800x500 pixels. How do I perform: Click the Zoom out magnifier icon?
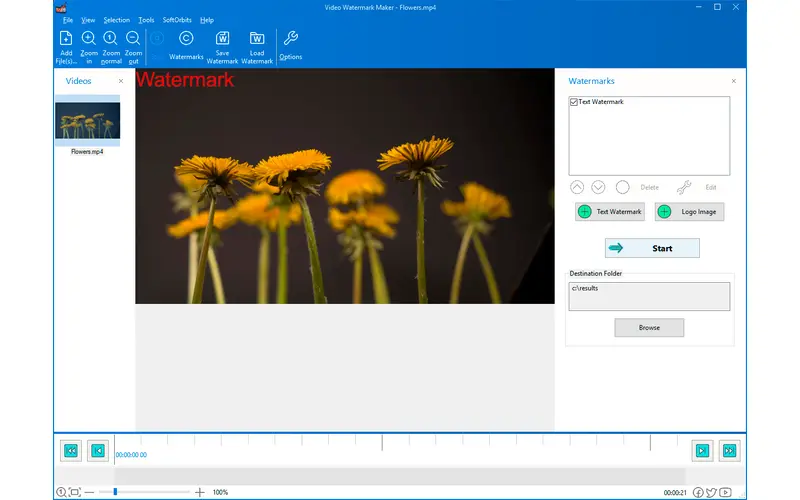click(133, 39)
